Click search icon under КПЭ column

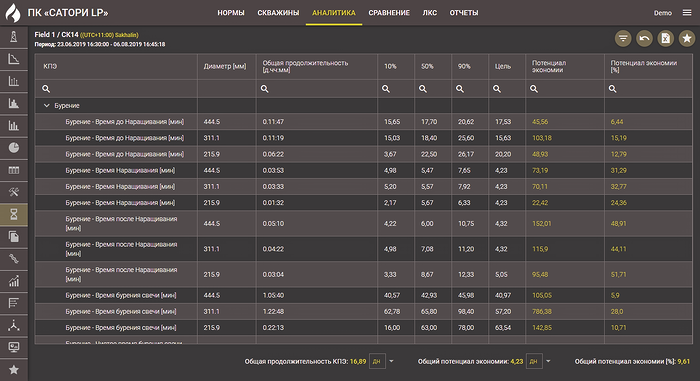pos(46,89)
